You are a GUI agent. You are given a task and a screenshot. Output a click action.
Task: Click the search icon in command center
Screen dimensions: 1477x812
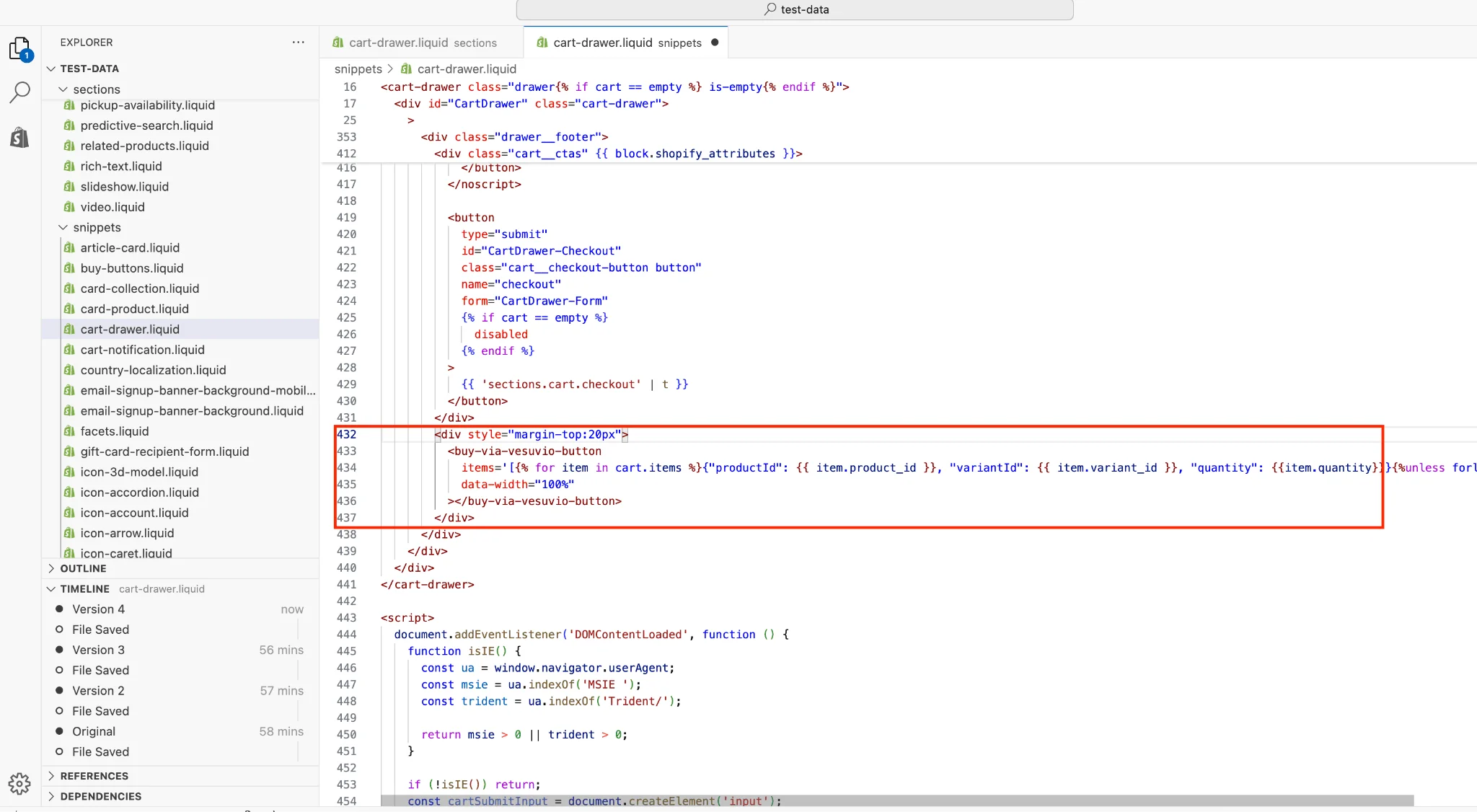tap(770, 9)
